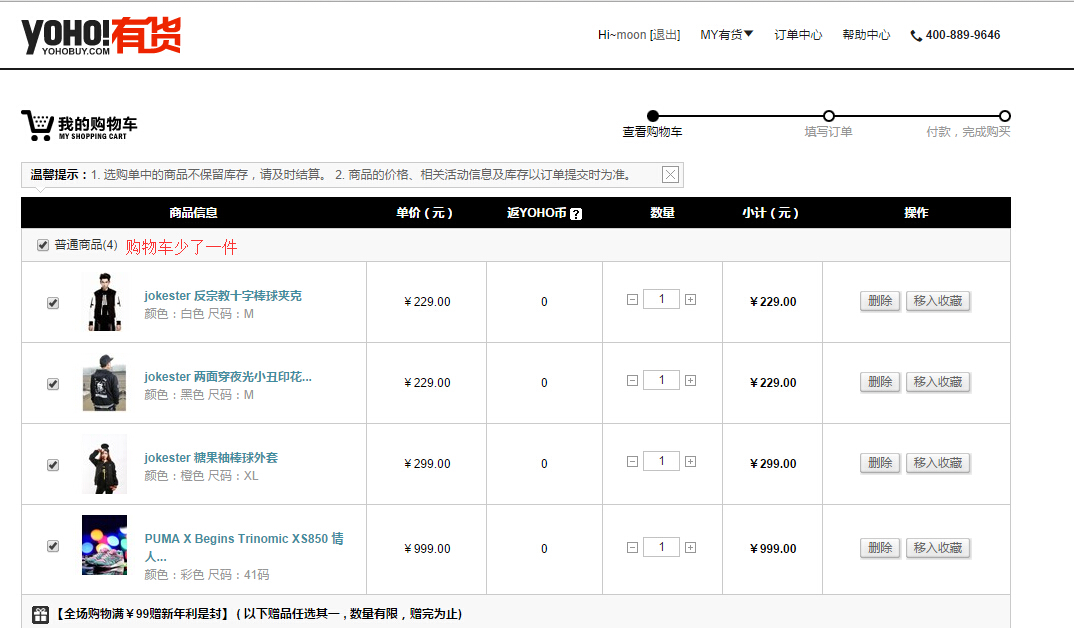The height and width of the screenshot is (628, 1074).
Task: Toggle the 普通商品(4) select-all checkbox
Action: (43, 245)
